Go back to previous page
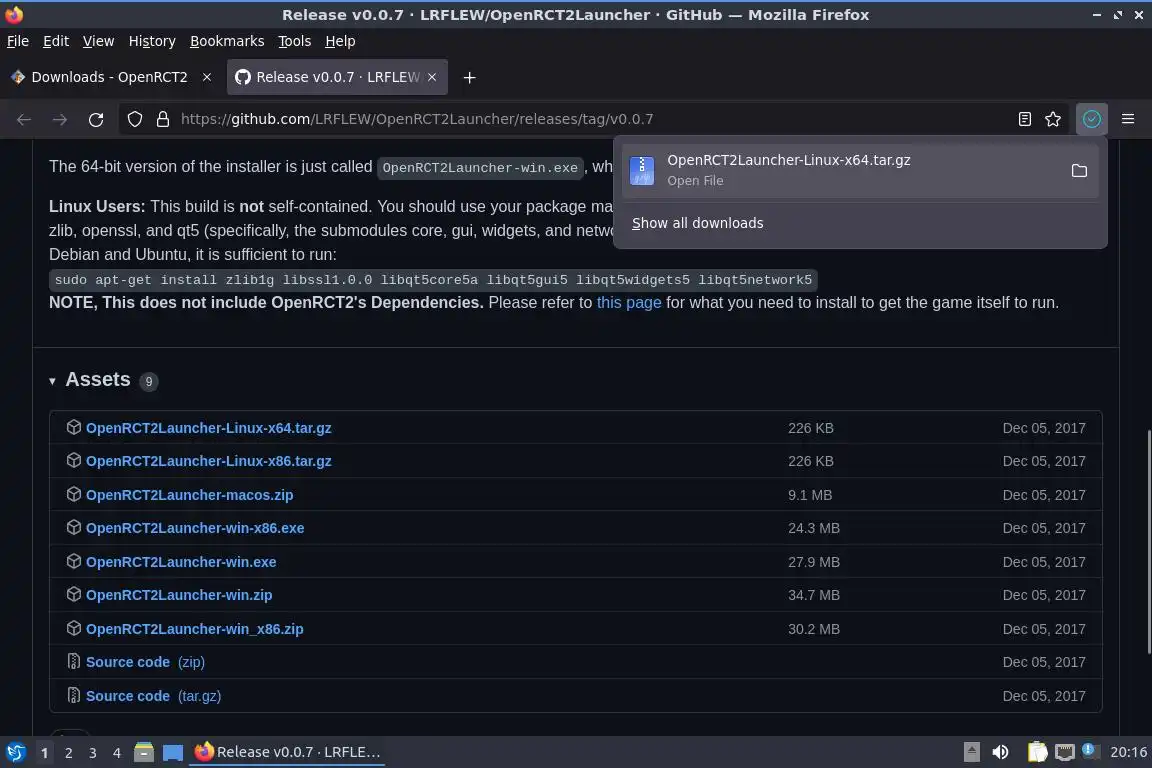This screenshot has height=768, width=1152. [24, 119]
